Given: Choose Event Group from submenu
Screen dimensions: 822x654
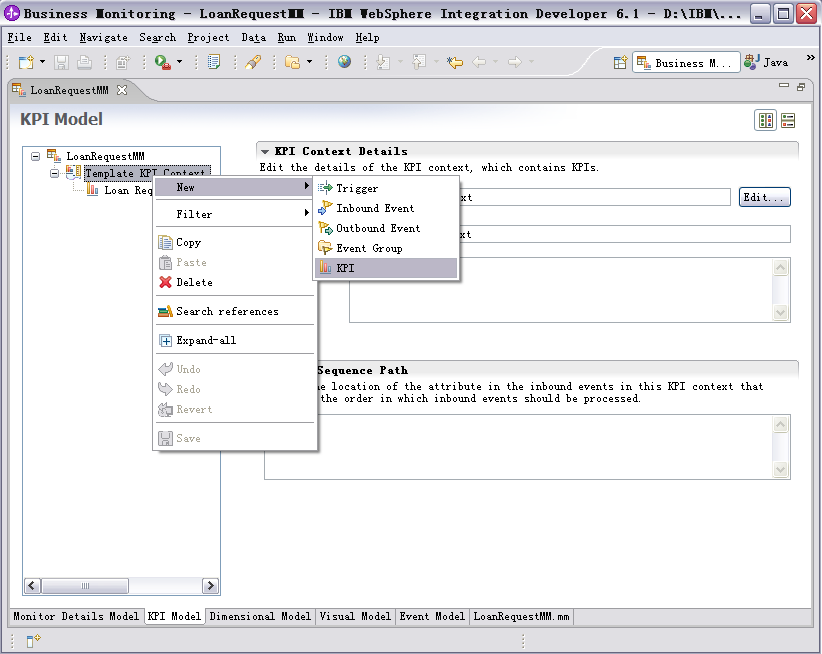Looking at the screenshot, I should coord(386,248).
